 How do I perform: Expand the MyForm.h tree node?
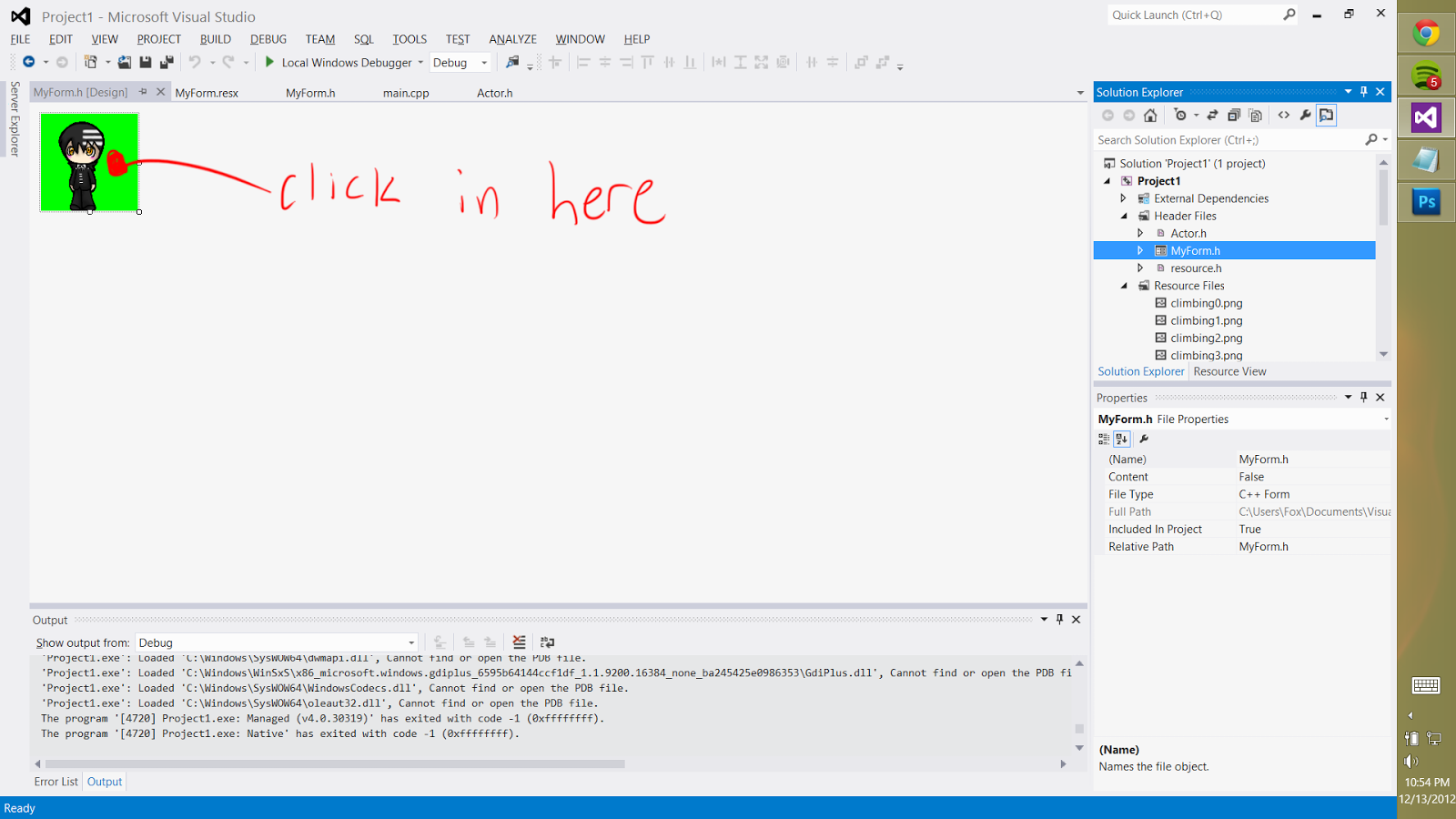[x=1139, y=250]
